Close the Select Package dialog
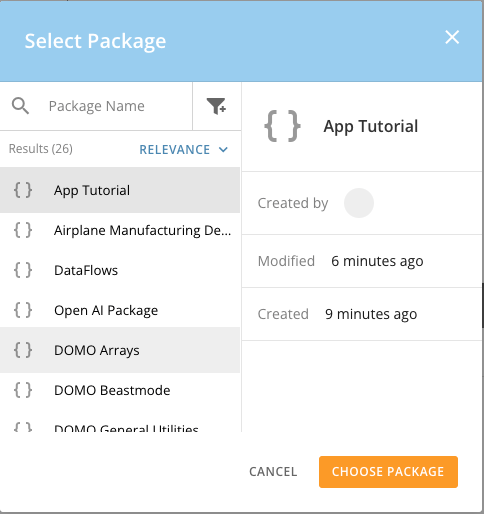This screenshot has height=514, width=484. [452, 37]
